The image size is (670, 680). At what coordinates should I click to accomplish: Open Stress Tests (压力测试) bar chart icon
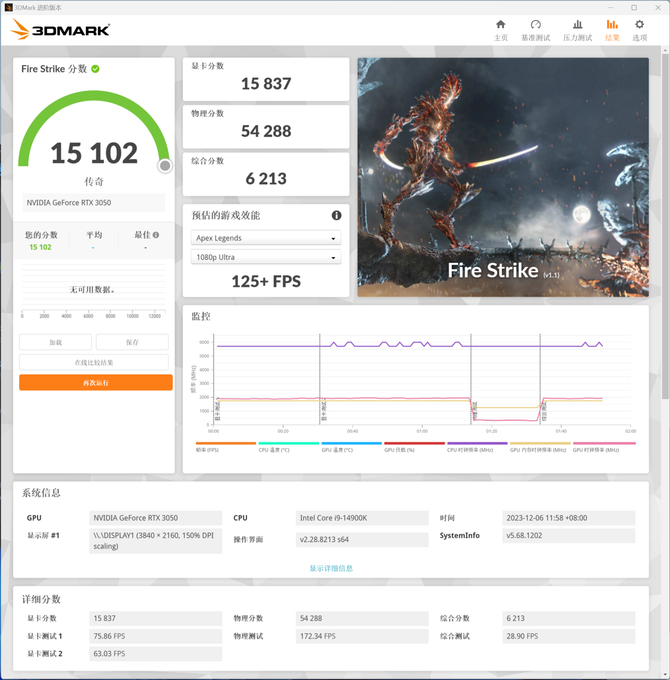(578, 25)
